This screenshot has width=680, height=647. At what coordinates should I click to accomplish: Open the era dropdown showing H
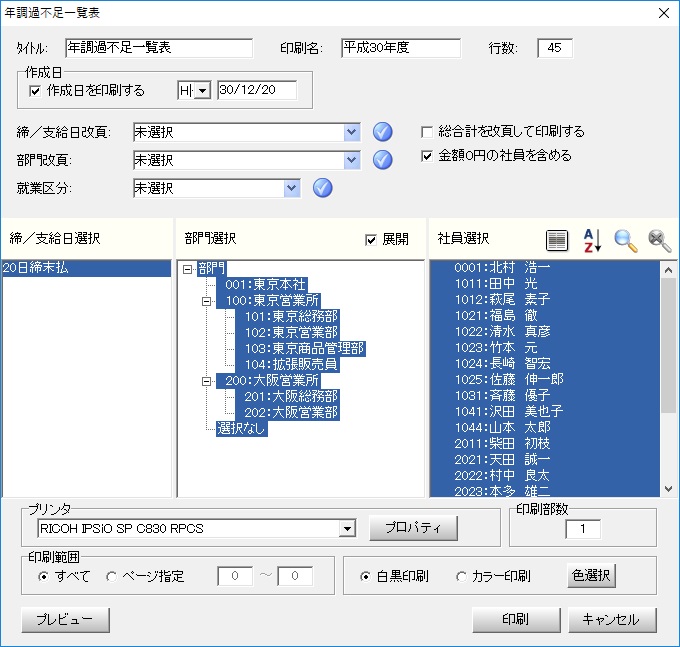pyautogui.click(x=202, y=91)
